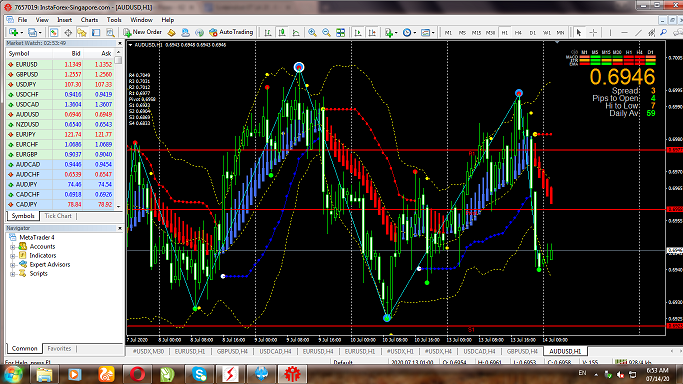Switch to the Favorites tab in Navigator
This screenshot has width=683, height=384.
pos(59,348)
